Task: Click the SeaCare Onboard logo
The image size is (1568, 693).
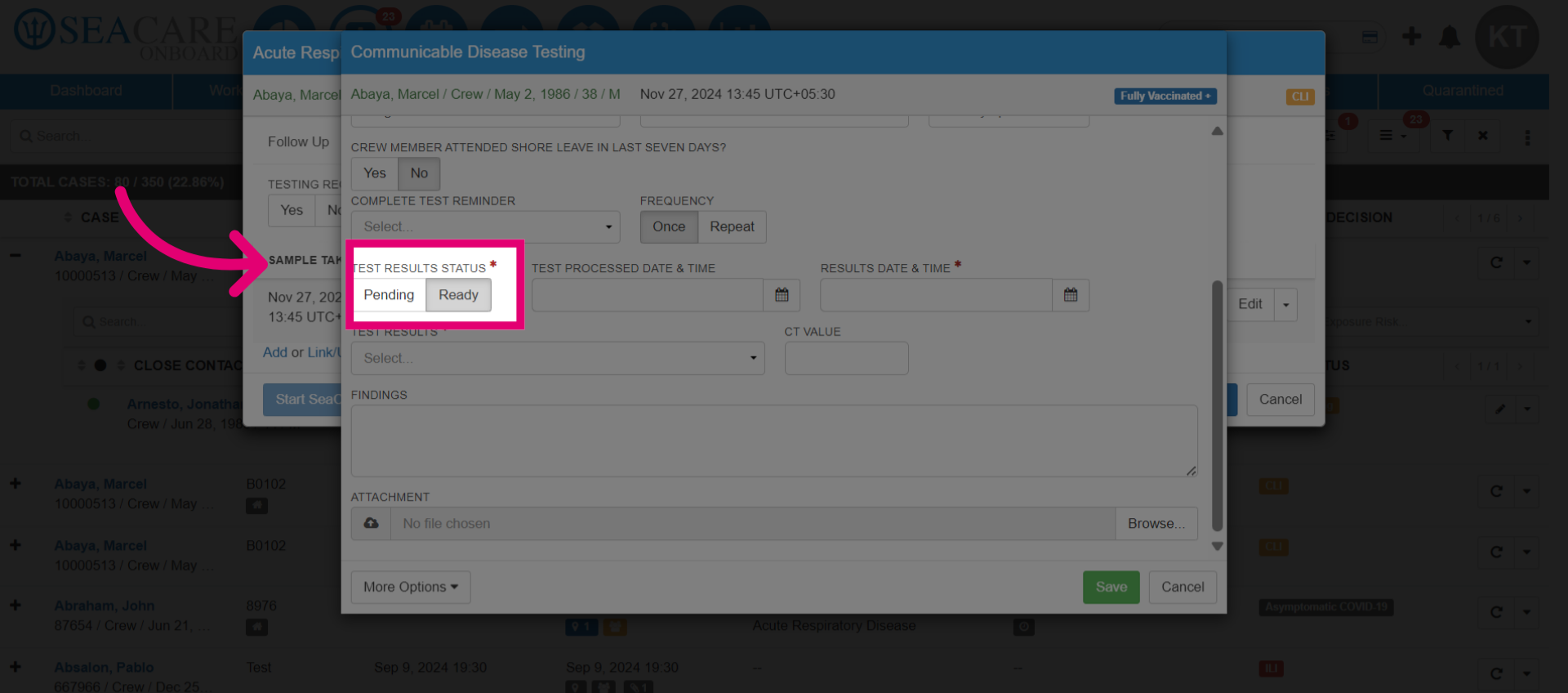Action: [x=124, y=34]
